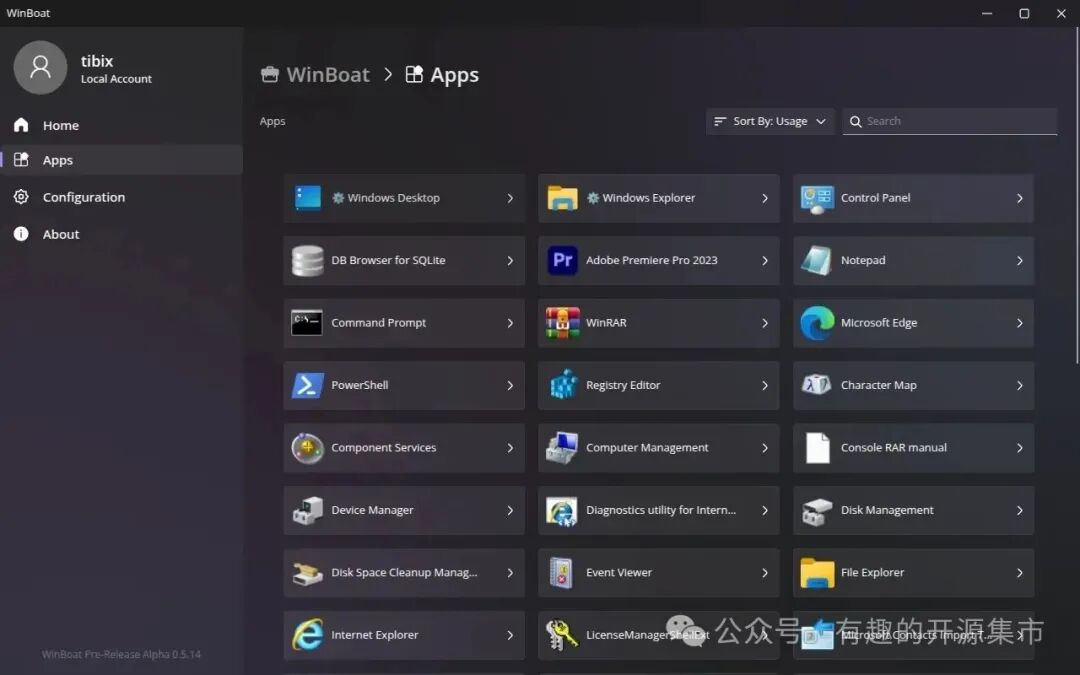Image resolution: width=1080 pixels, height=675 pixels.
Task: Expand Control Panel using its chevron arrow
Action: (x=1019, y=198)
